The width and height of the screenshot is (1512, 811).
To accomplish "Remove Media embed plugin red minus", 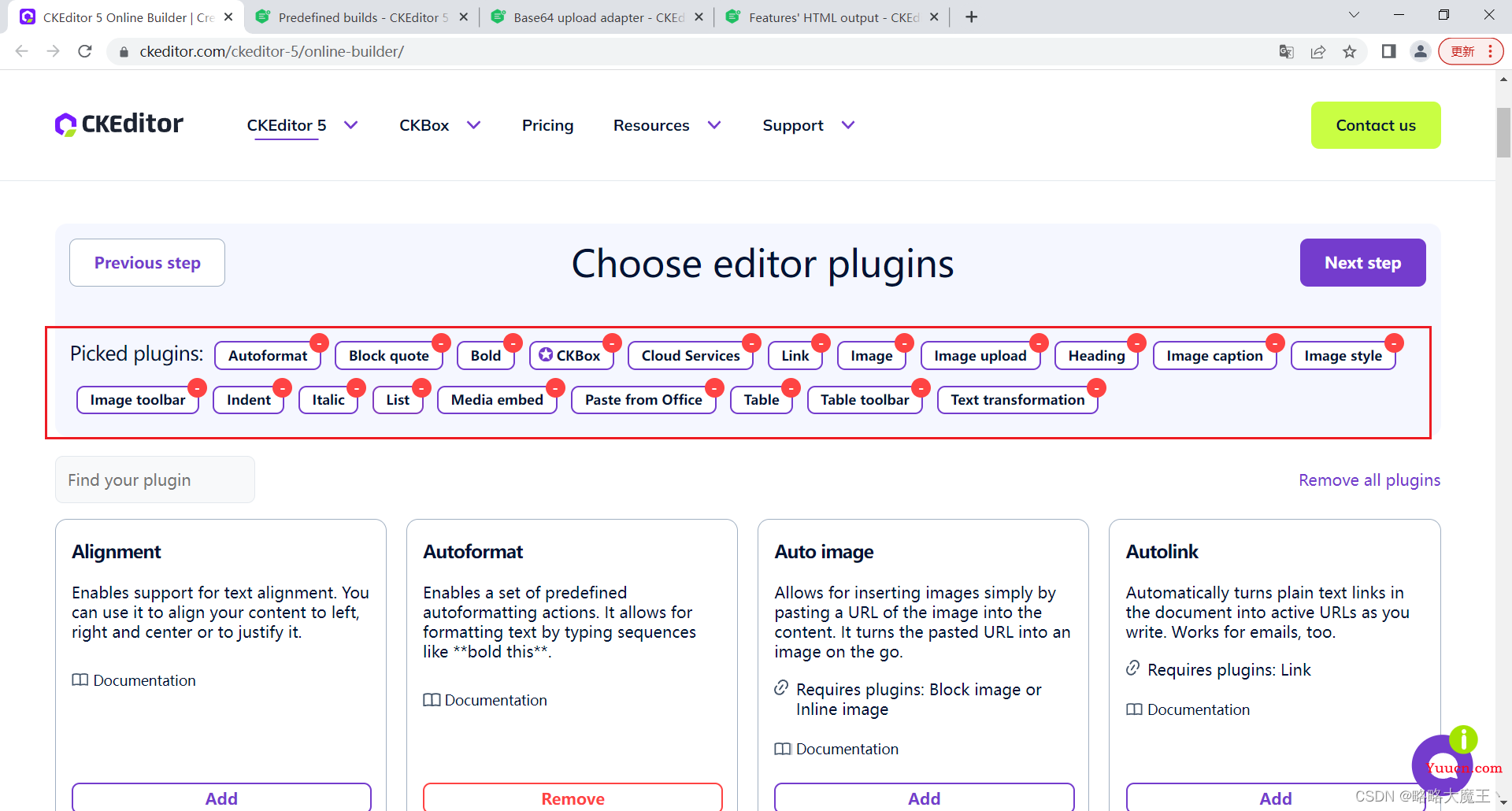I will coord(555,387).
